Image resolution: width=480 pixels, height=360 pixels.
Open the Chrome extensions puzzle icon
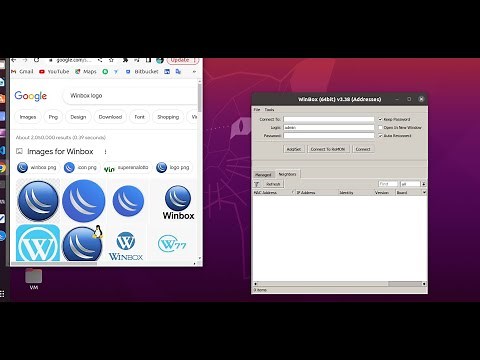click(125, 60)
